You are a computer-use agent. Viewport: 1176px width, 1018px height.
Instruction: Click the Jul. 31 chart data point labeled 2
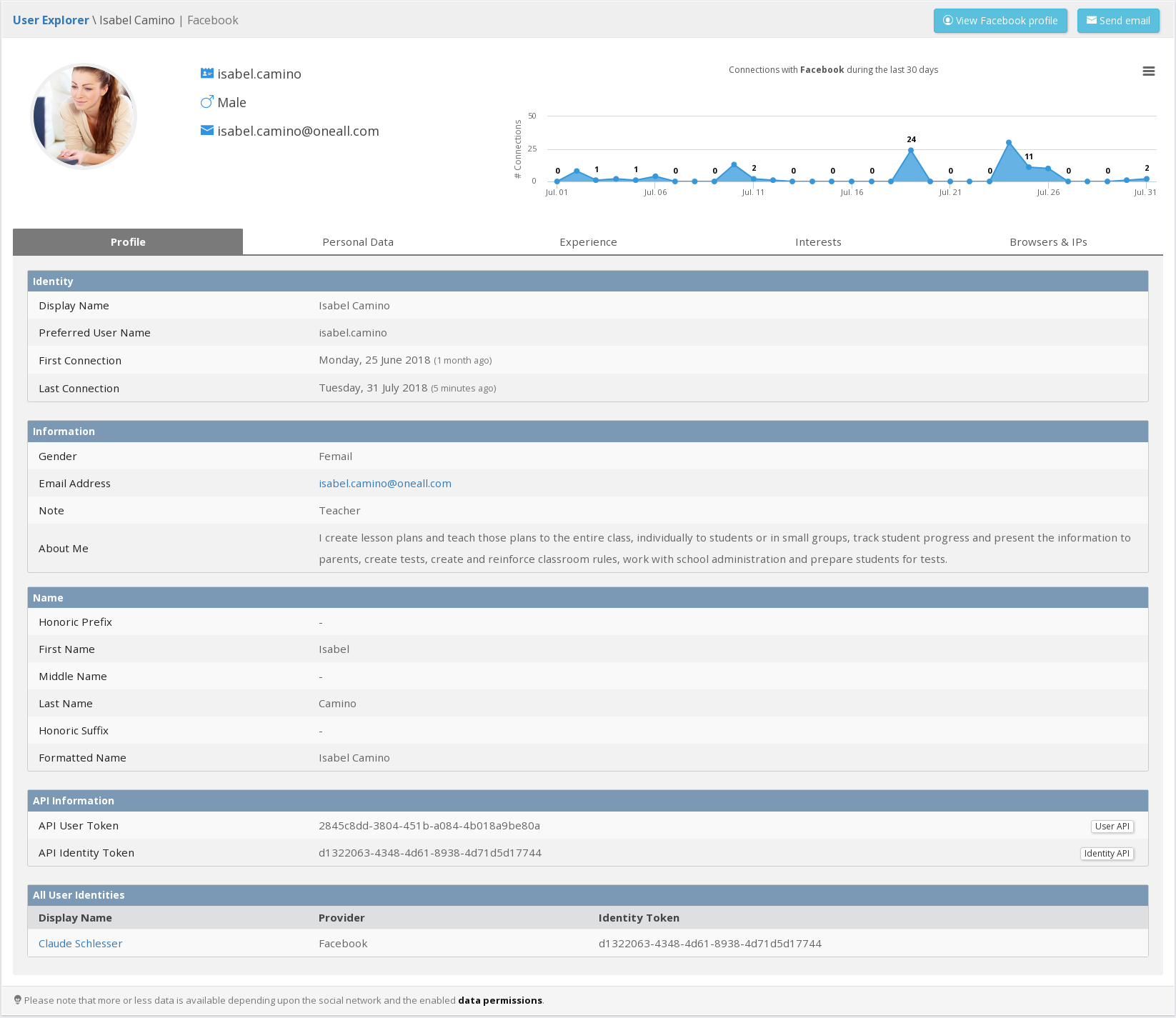tap(1147, 179)
